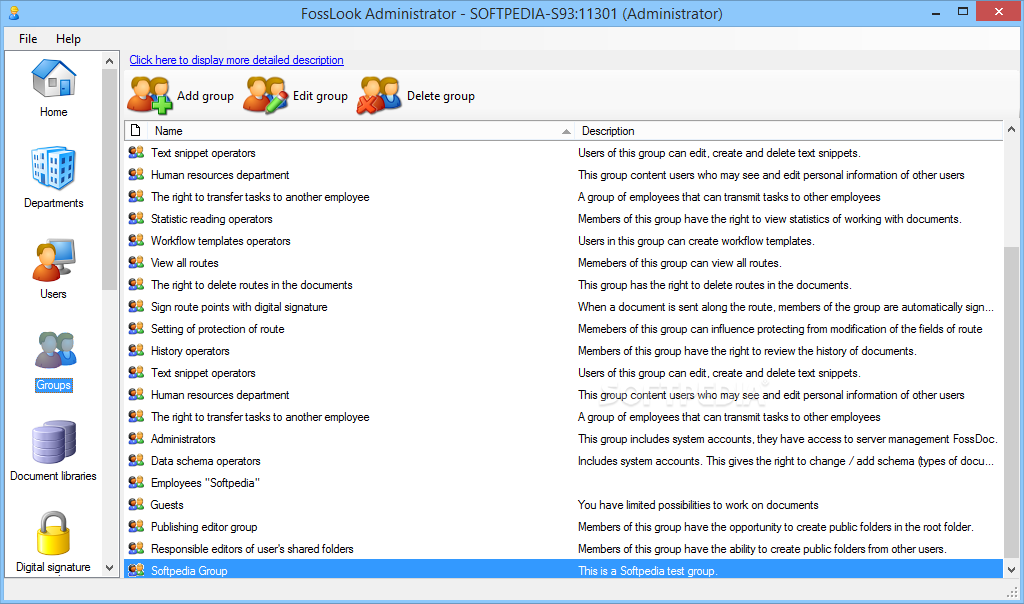Open the Document libraries icon
Viewport: 1024px width, 604px height.
click(54, 442)
